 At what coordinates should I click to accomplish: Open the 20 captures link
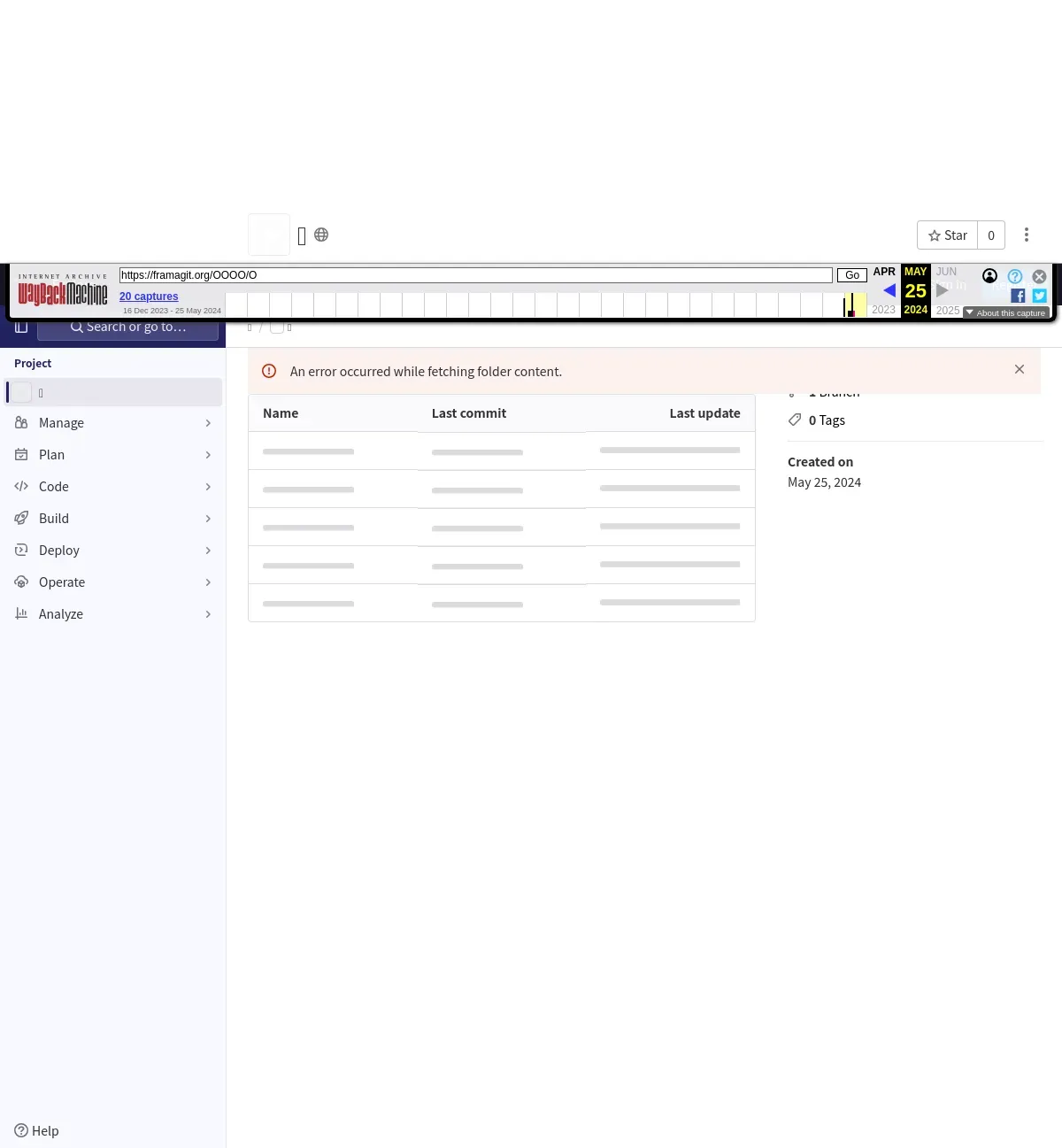point(149,297)
